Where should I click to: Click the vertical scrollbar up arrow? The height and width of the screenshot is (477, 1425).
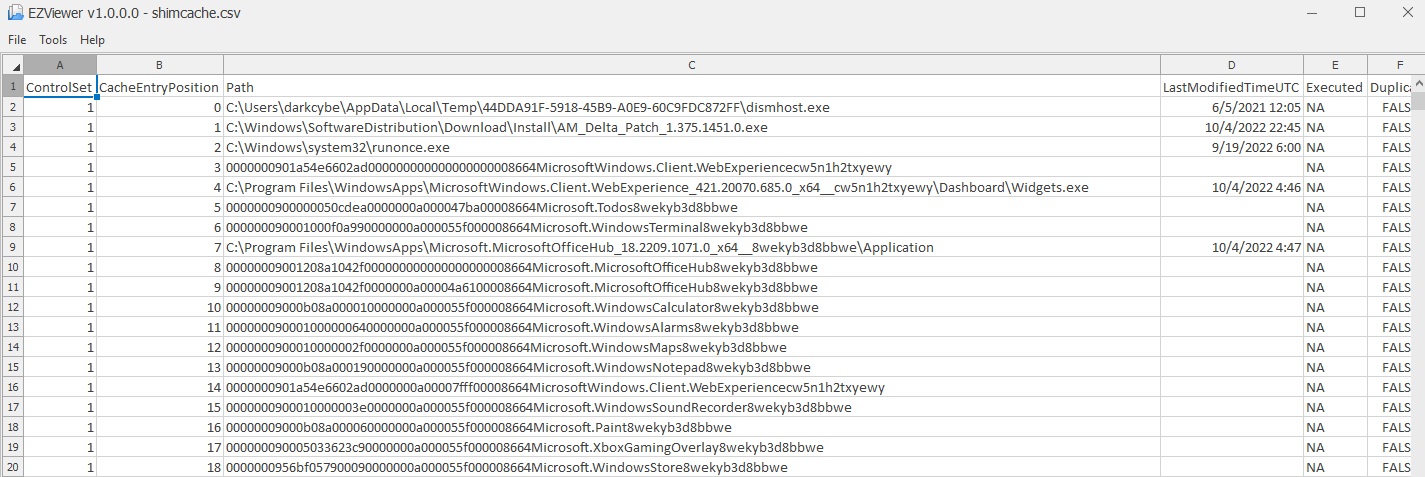coord(1417,84)
